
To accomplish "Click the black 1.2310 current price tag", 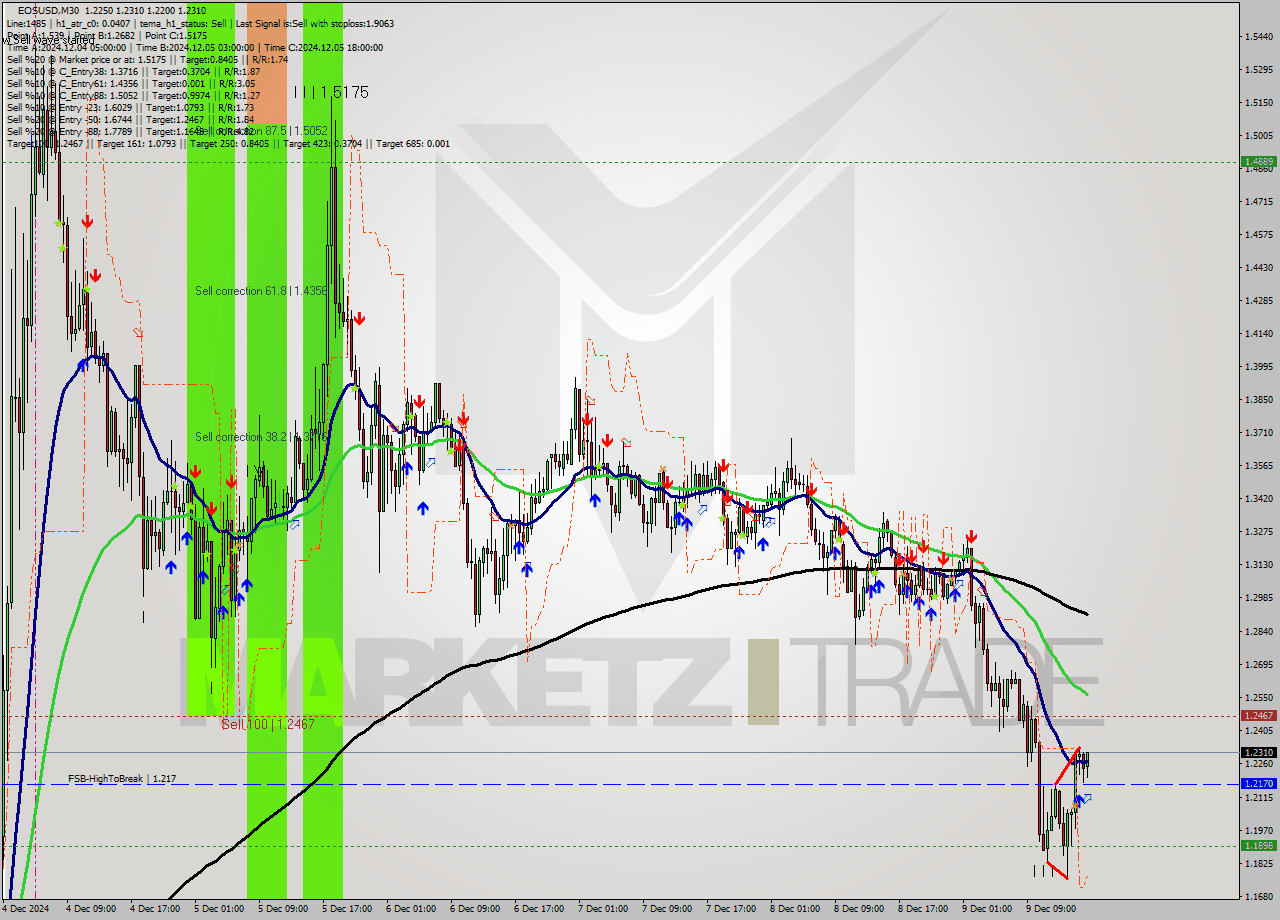I will coord(1258,752).
